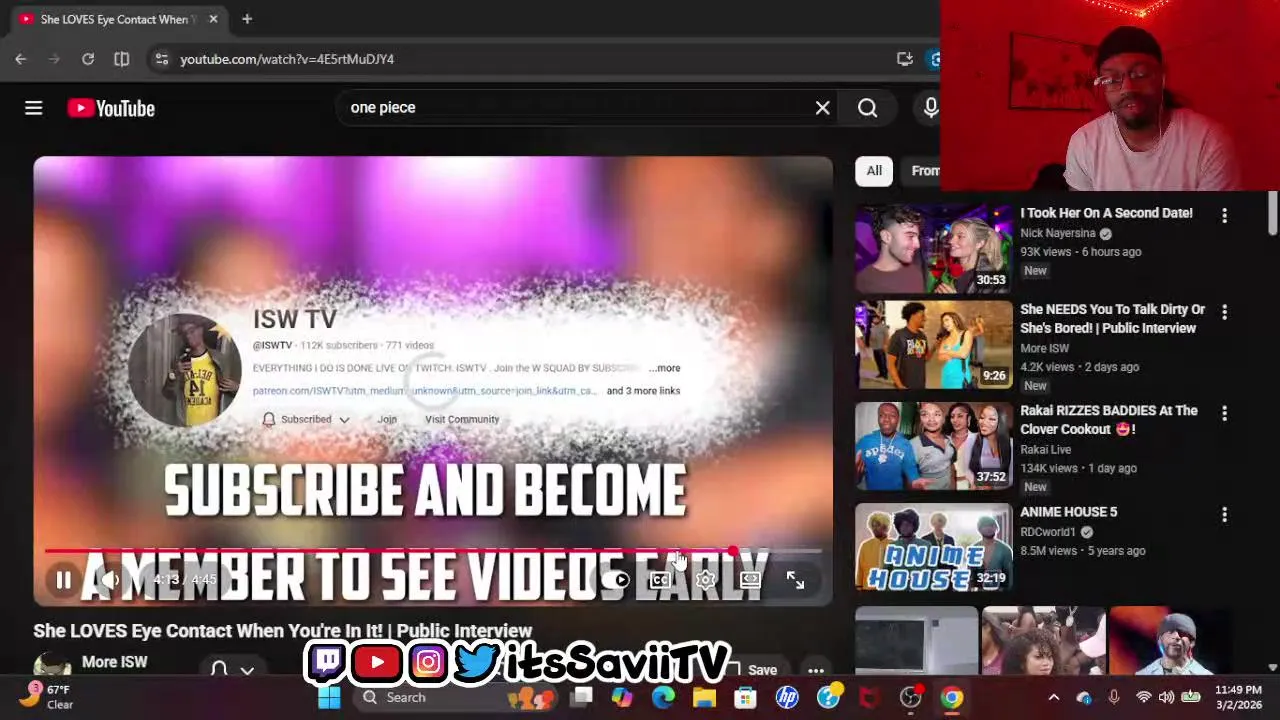
Task: Open the Windows Start button
Action: click(x=327, y=697)
